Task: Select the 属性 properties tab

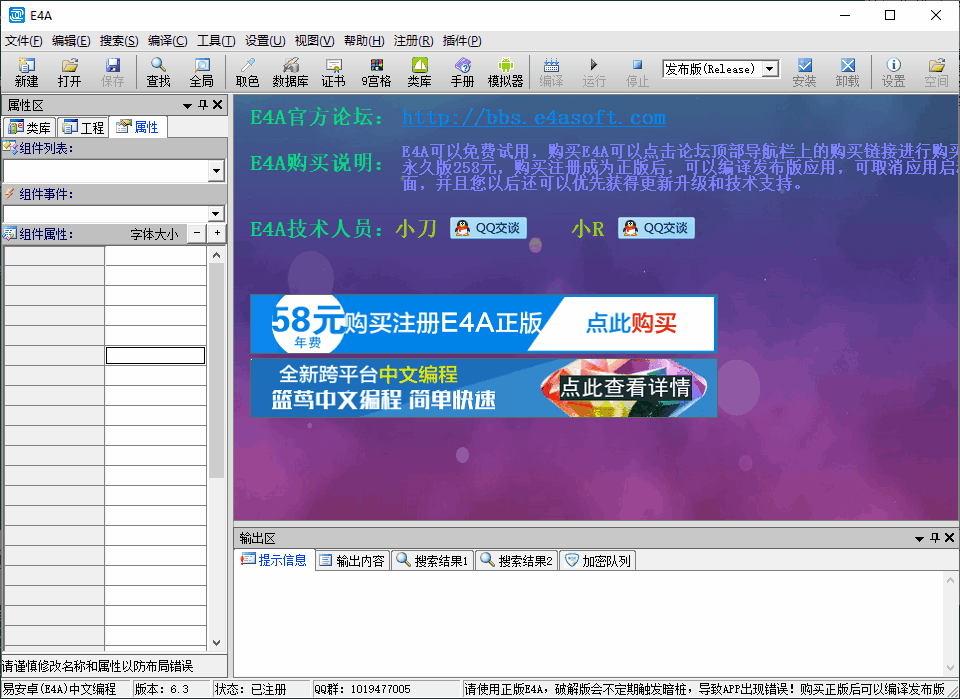Action: pyautogui.click(x=138, y=127)
